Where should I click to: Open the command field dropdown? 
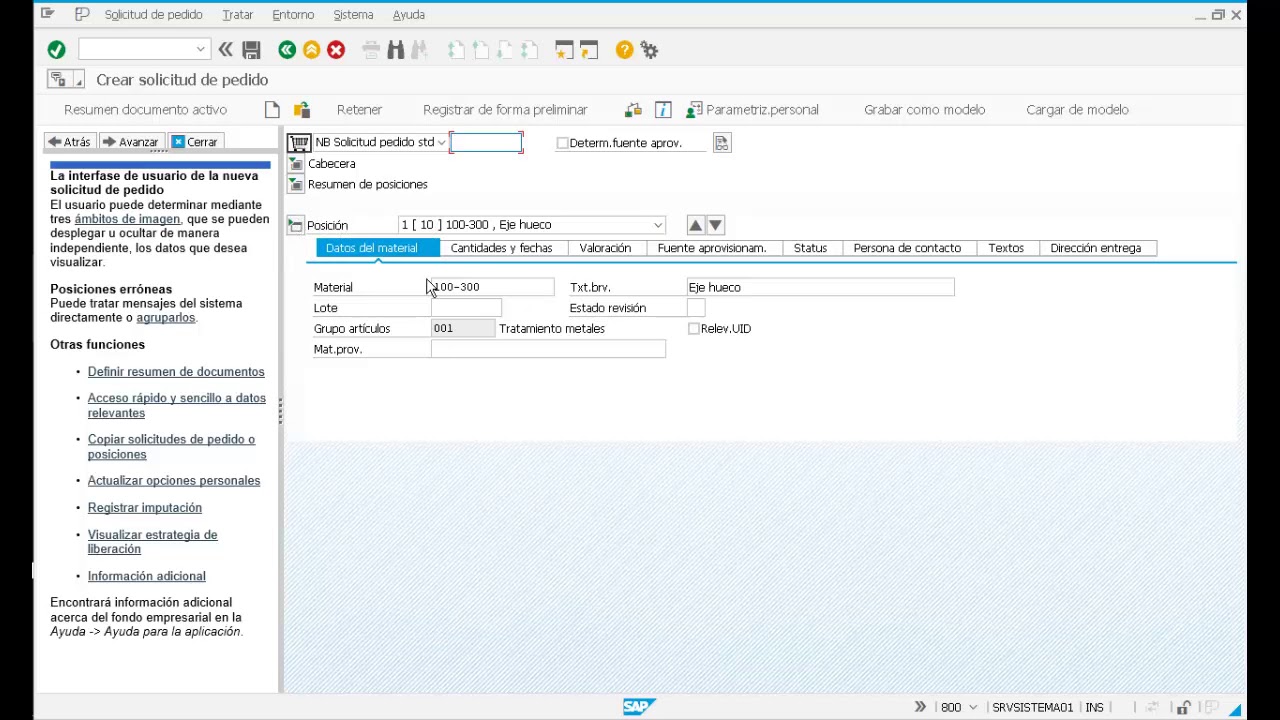[200, 50]
